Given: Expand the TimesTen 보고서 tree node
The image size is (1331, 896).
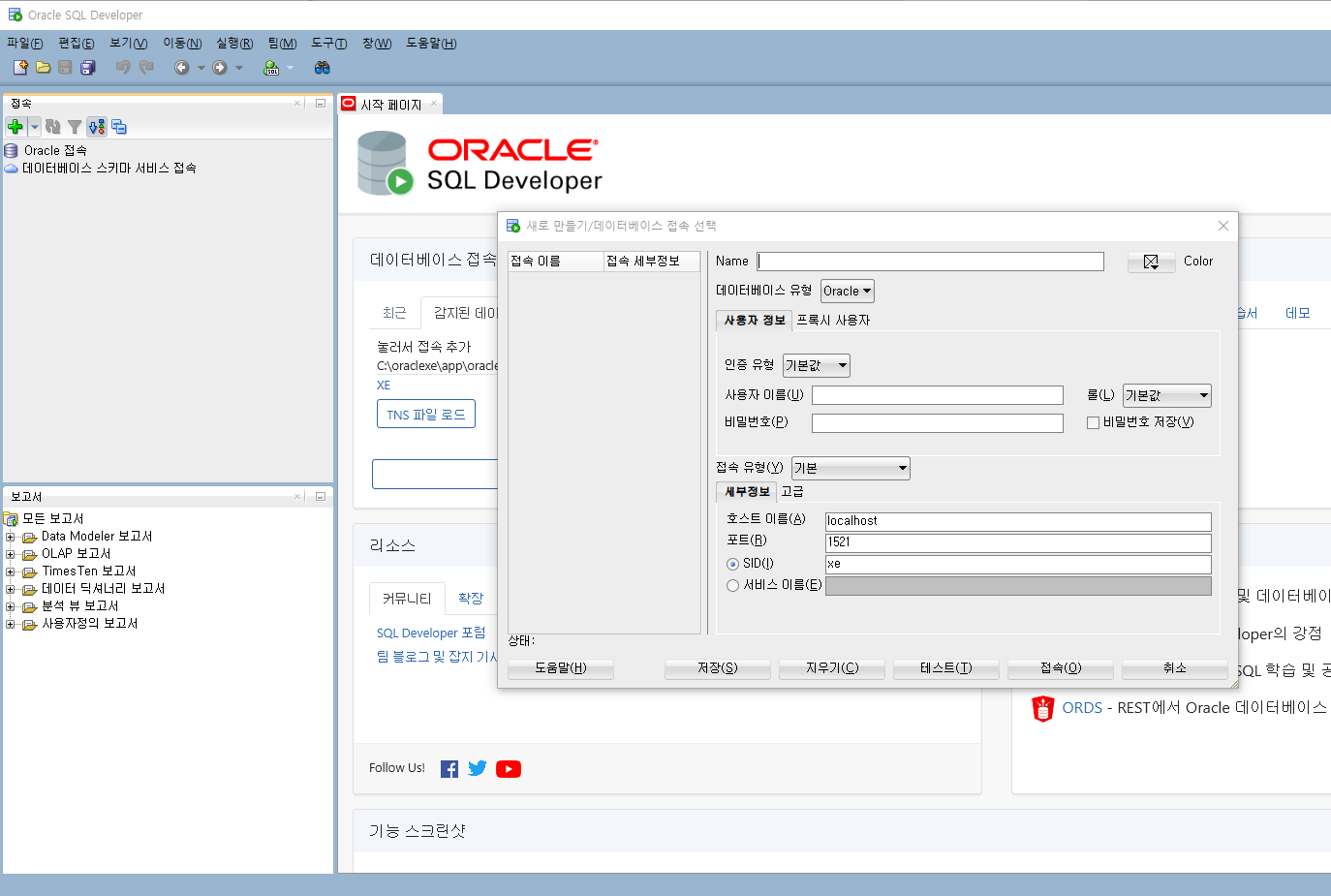Looking at the screenshot, I should tap(11, 572).
